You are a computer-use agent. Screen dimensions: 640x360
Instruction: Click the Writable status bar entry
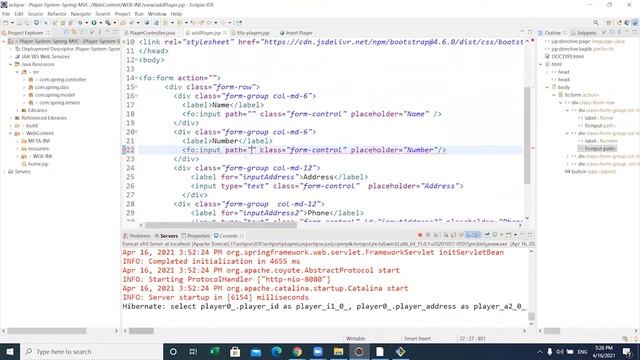click(356, 338)
